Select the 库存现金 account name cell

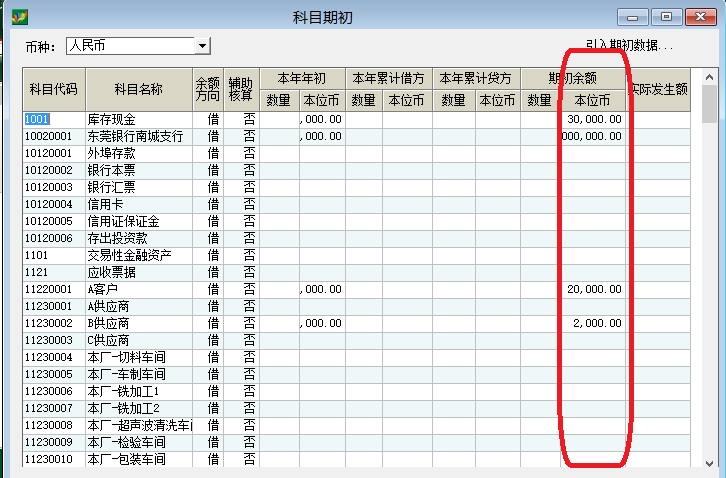(138, 119)
